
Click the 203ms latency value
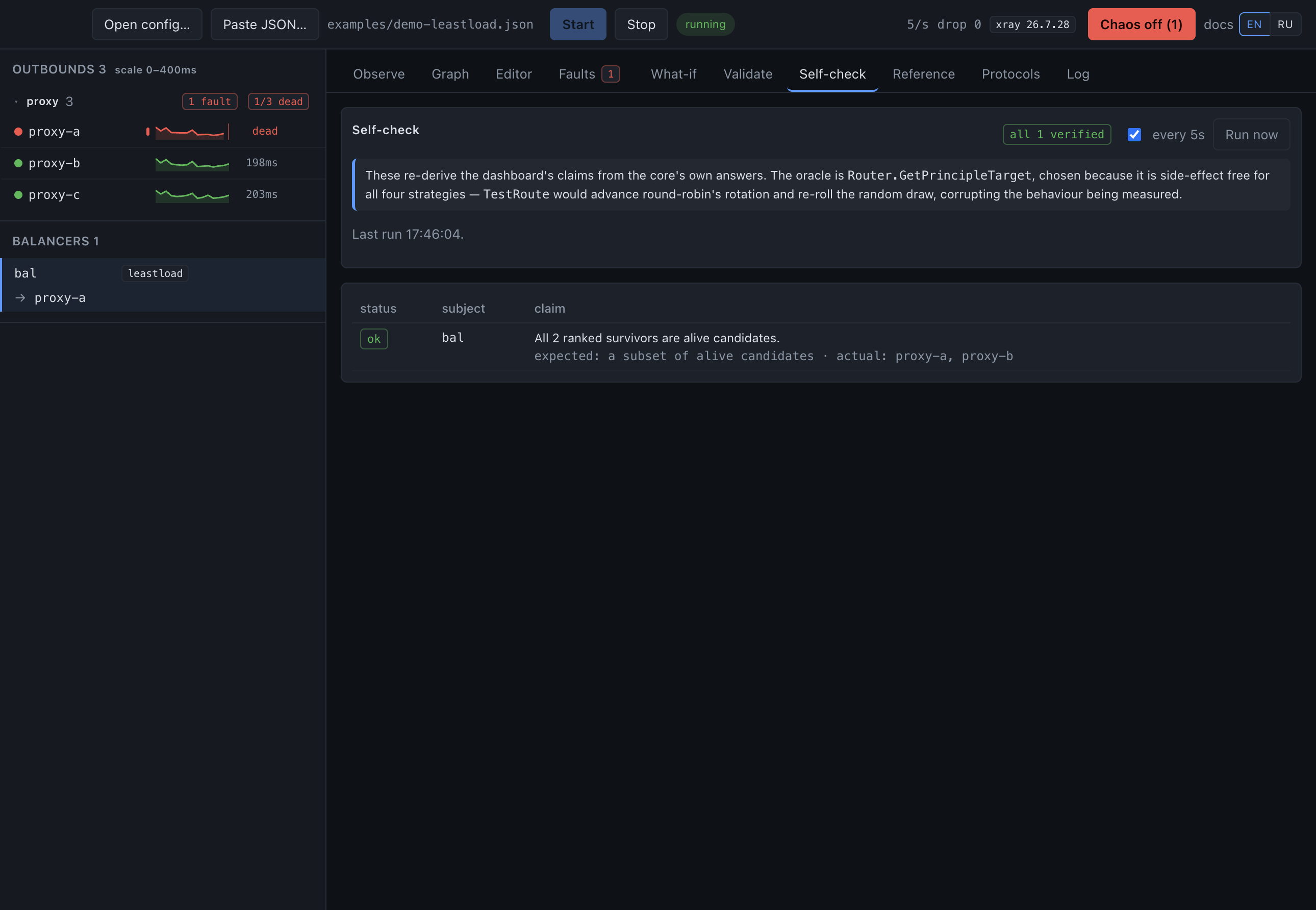coord(262,194)
